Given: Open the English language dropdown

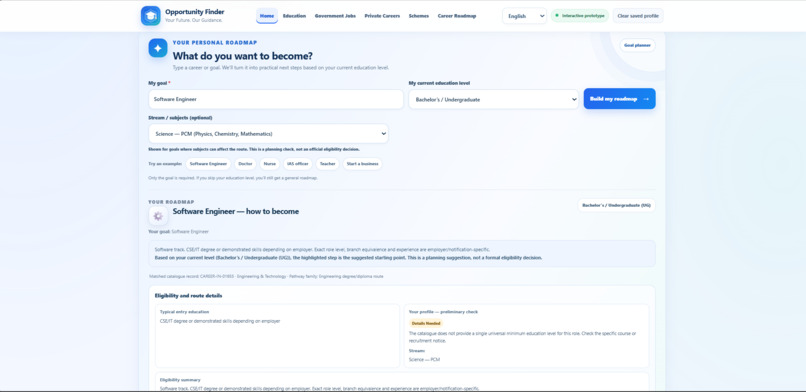Looking at the screenshot, I should 524,16.
